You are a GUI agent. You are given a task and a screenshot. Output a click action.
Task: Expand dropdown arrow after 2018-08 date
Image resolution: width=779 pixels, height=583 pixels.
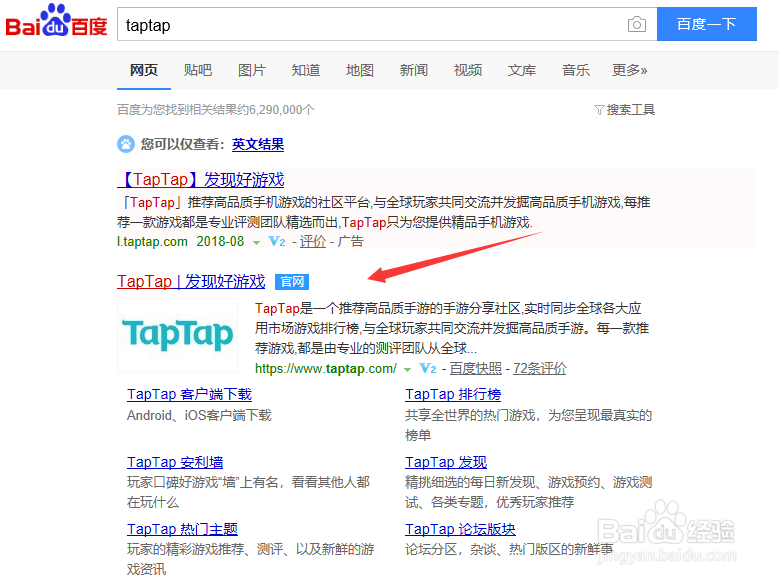coord(256,243)
